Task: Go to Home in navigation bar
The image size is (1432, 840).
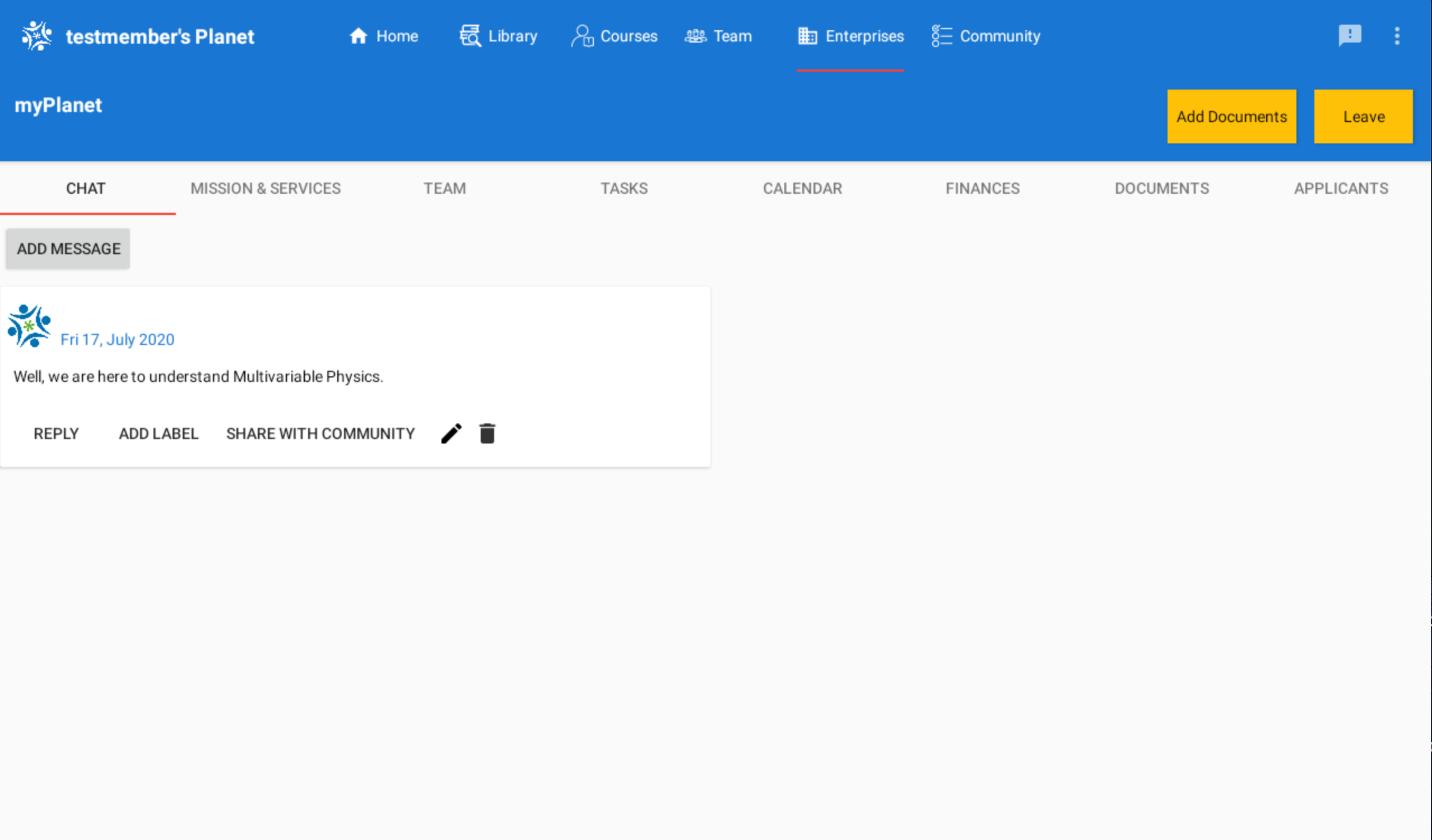Action: [x=384, y=36]
